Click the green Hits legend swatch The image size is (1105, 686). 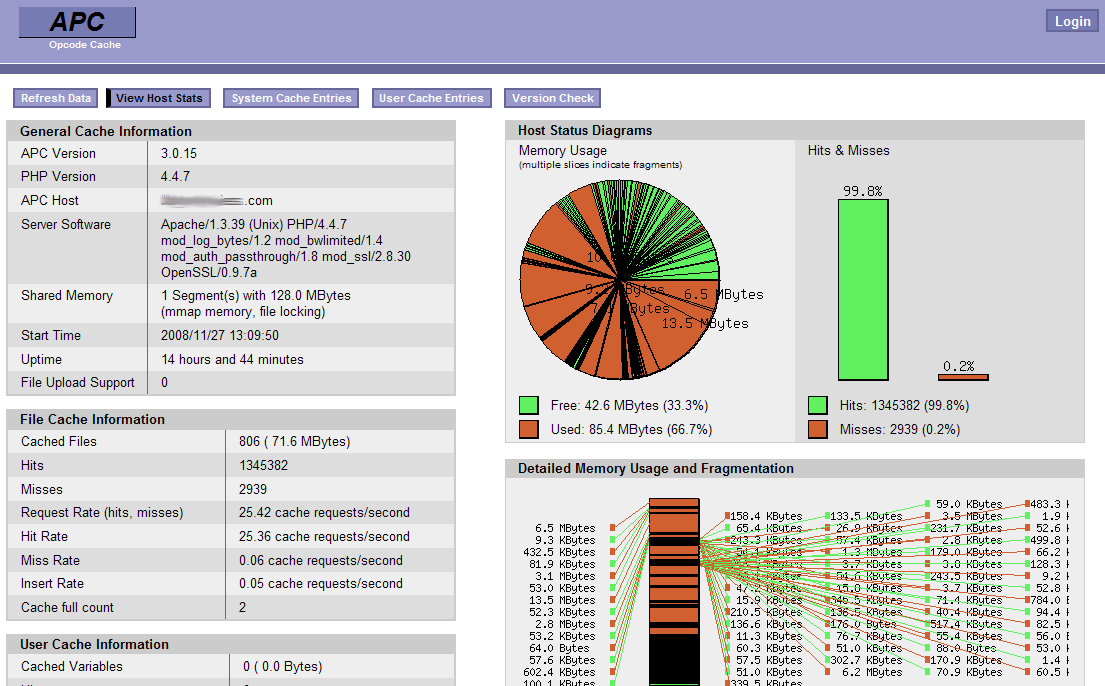click(817, 405)
